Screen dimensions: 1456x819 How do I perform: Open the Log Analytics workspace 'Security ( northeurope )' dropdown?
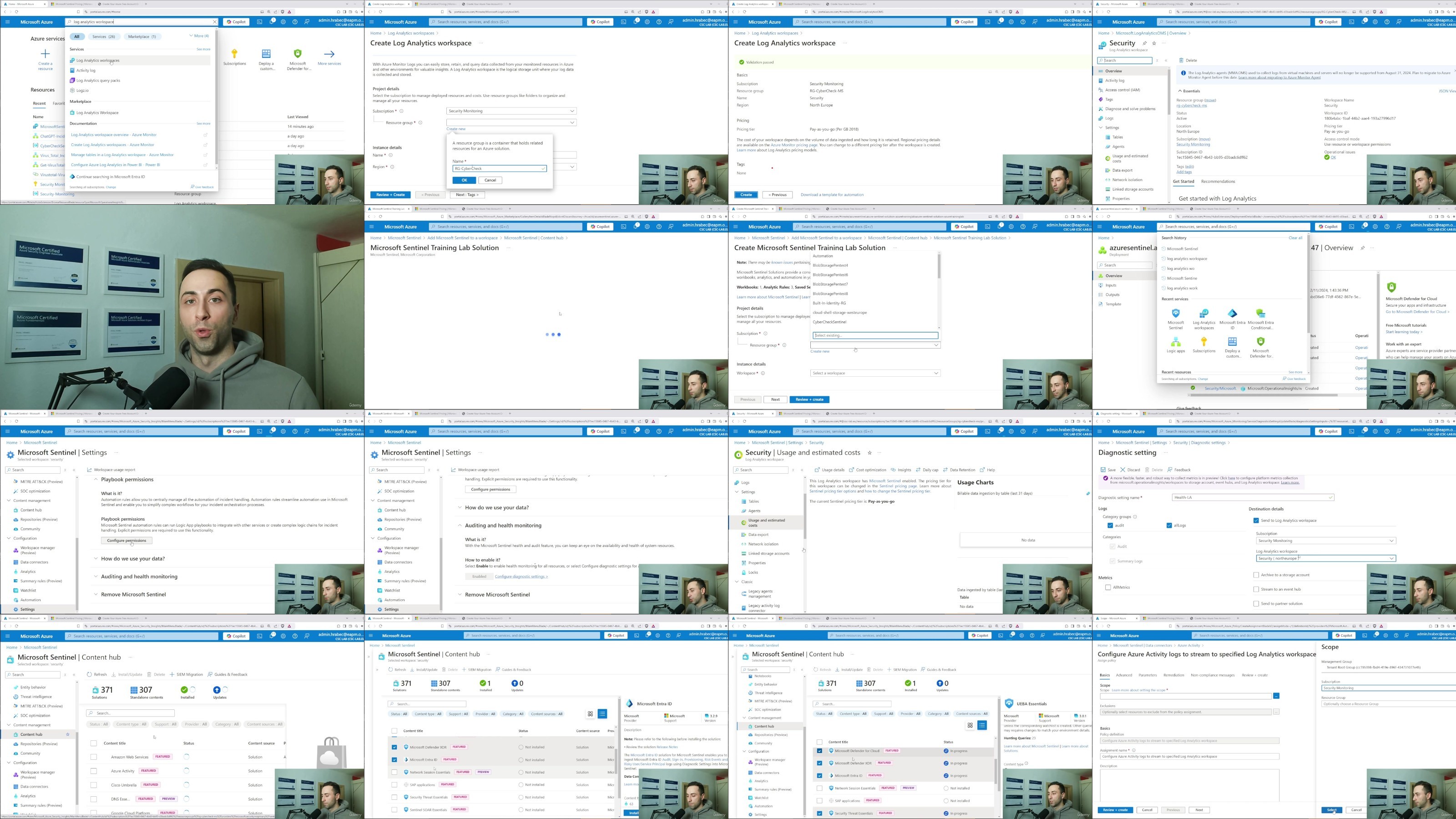[1325, 558]
